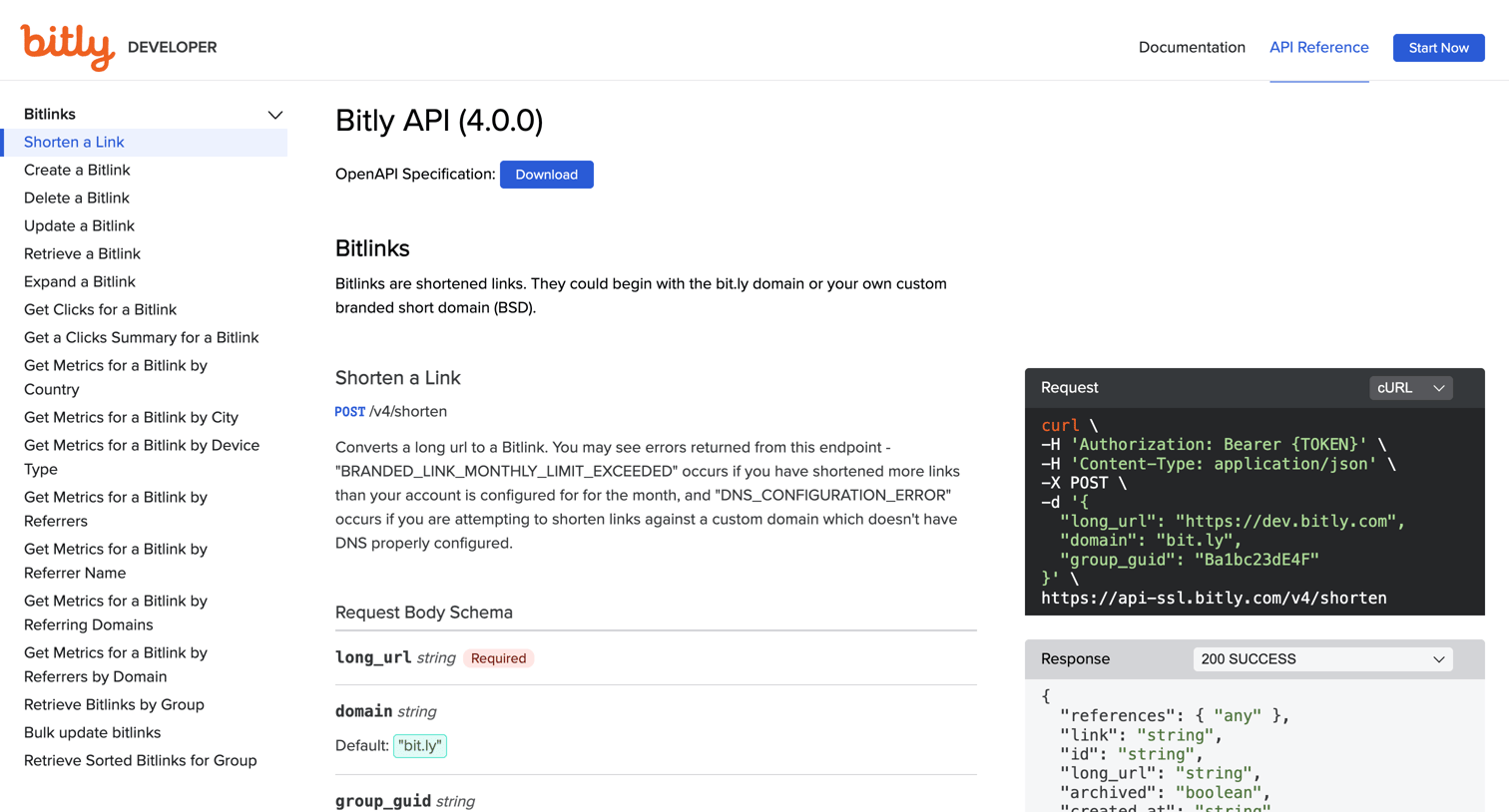The image size is (1509, 812).
Task: Collapse the Bitlinks sidebar section chevron
Action: tap(275, 115)
